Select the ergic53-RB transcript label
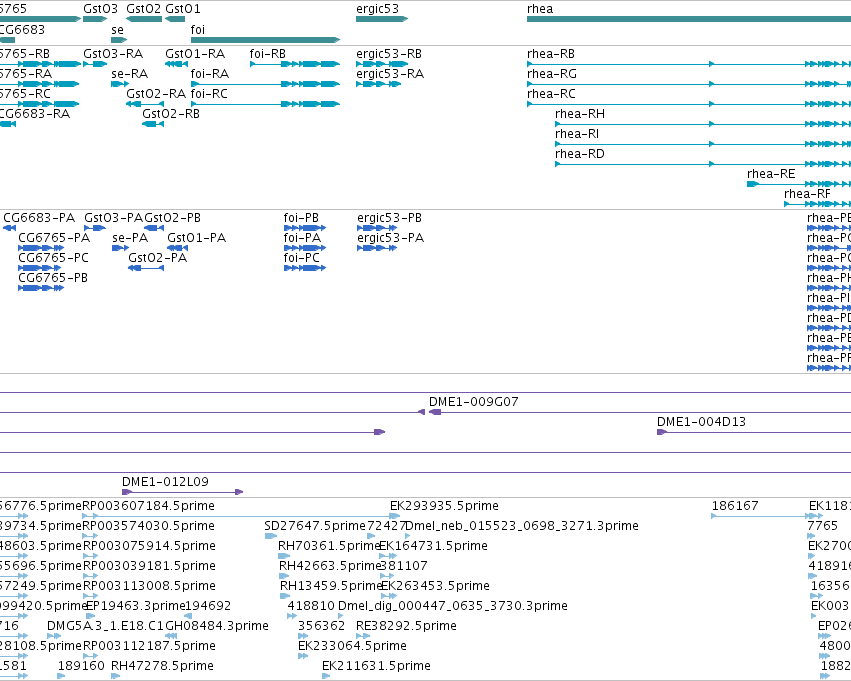 coord(389,54)
